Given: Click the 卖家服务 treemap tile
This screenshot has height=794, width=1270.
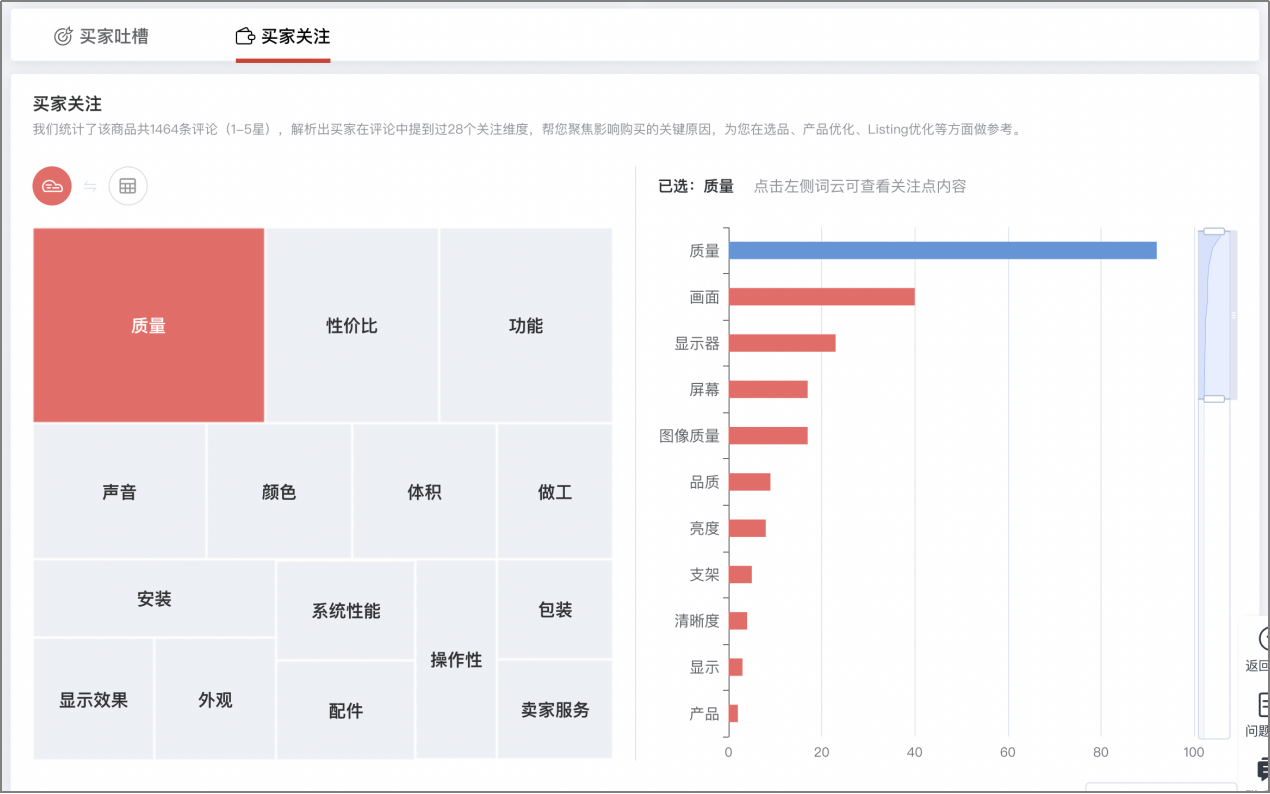Looking at the screenshot, I should pos(555,710).
